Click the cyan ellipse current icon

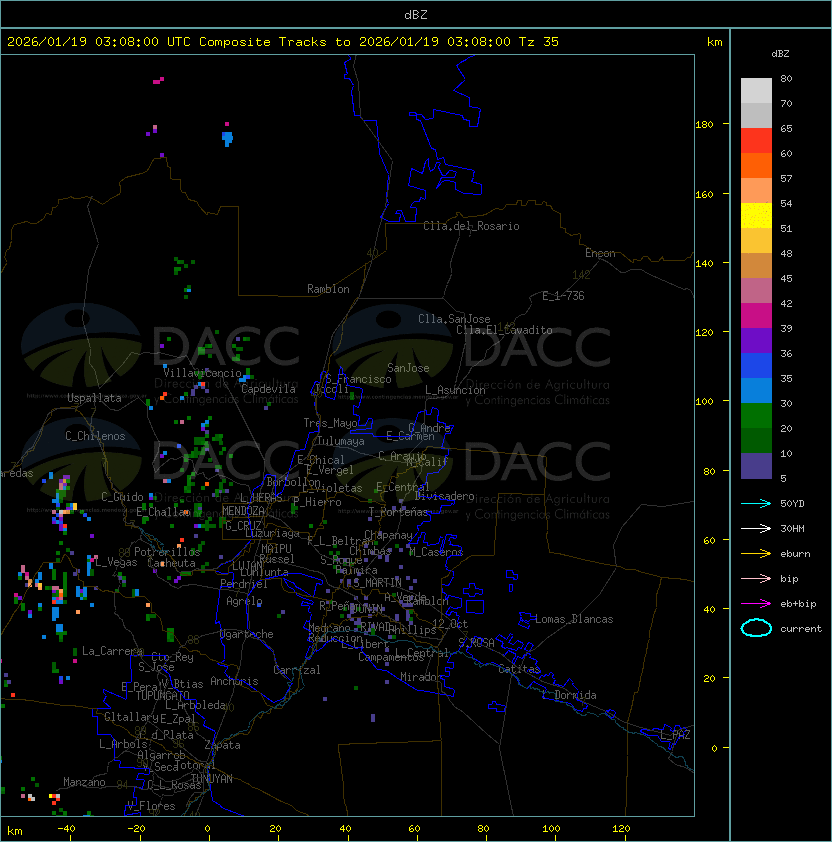757,629
